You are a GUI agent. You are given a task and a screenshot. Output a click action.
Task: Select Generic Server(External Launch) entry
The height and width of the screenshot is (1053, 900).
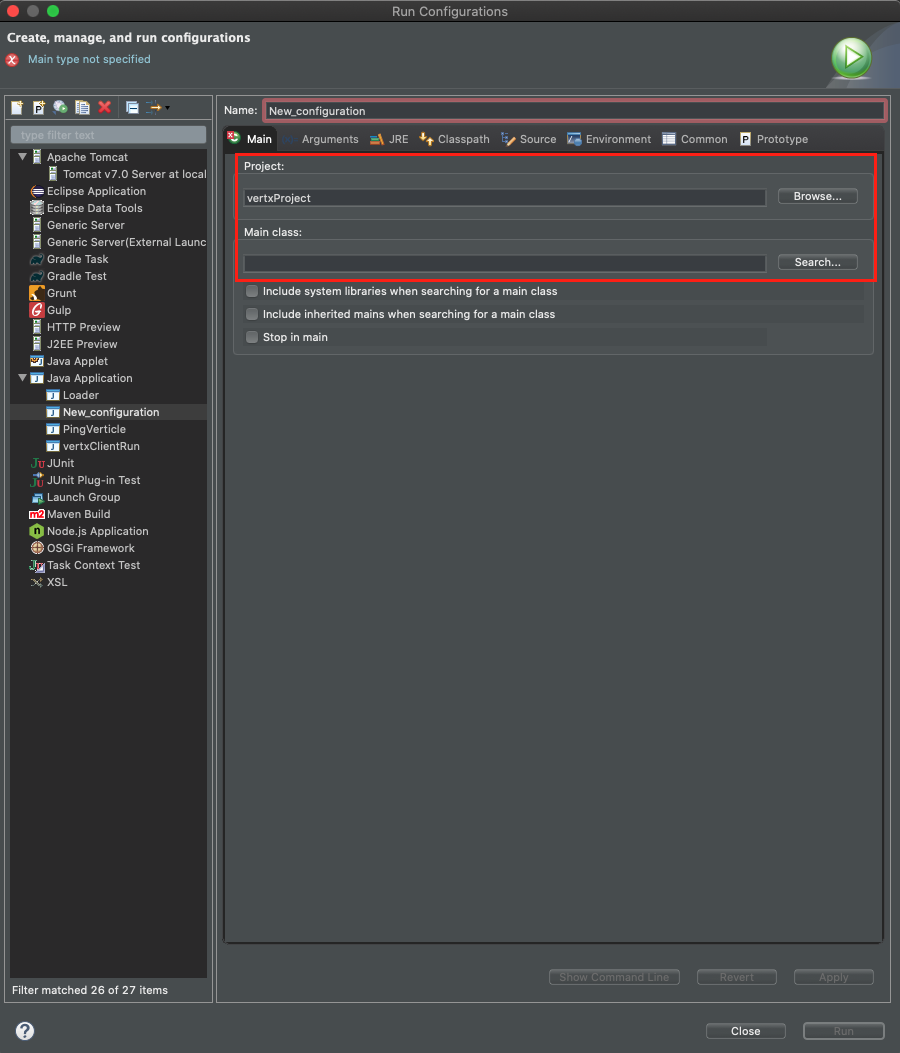[x=118, y=242]
